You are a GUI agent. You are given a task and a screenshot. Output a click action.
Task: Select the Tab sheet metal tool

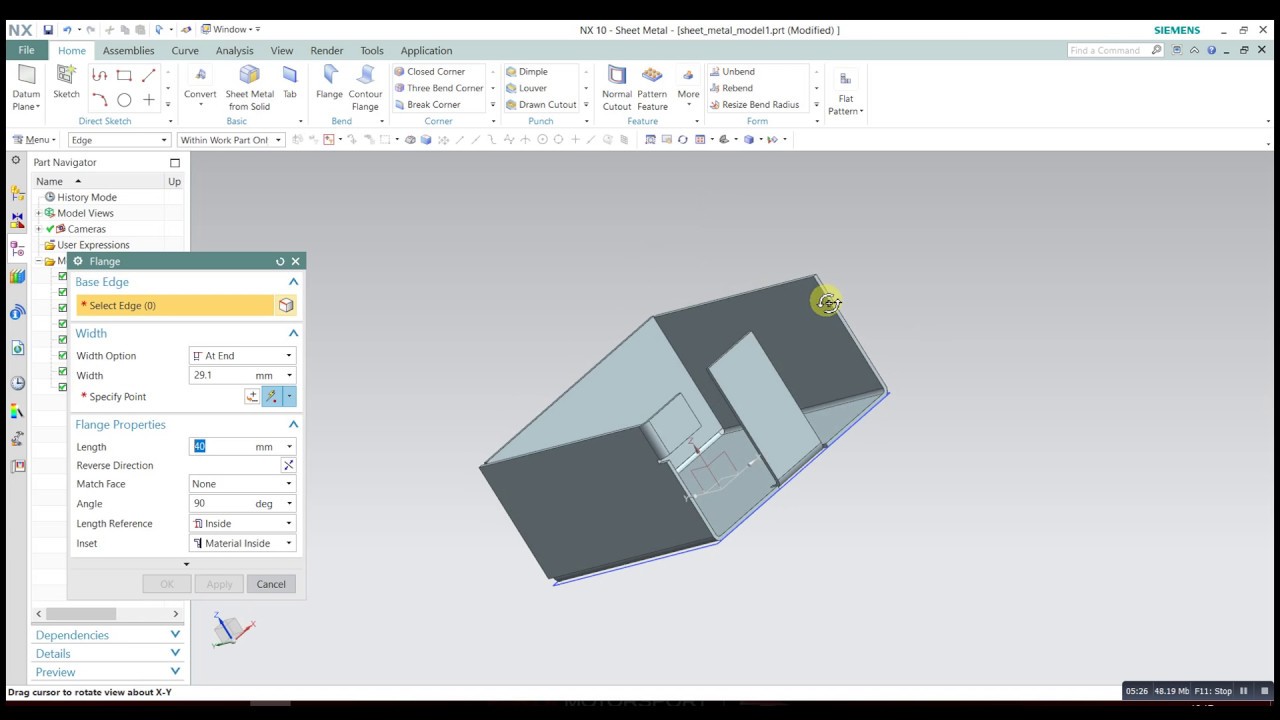pyautogui.click(x=289, y=82)
